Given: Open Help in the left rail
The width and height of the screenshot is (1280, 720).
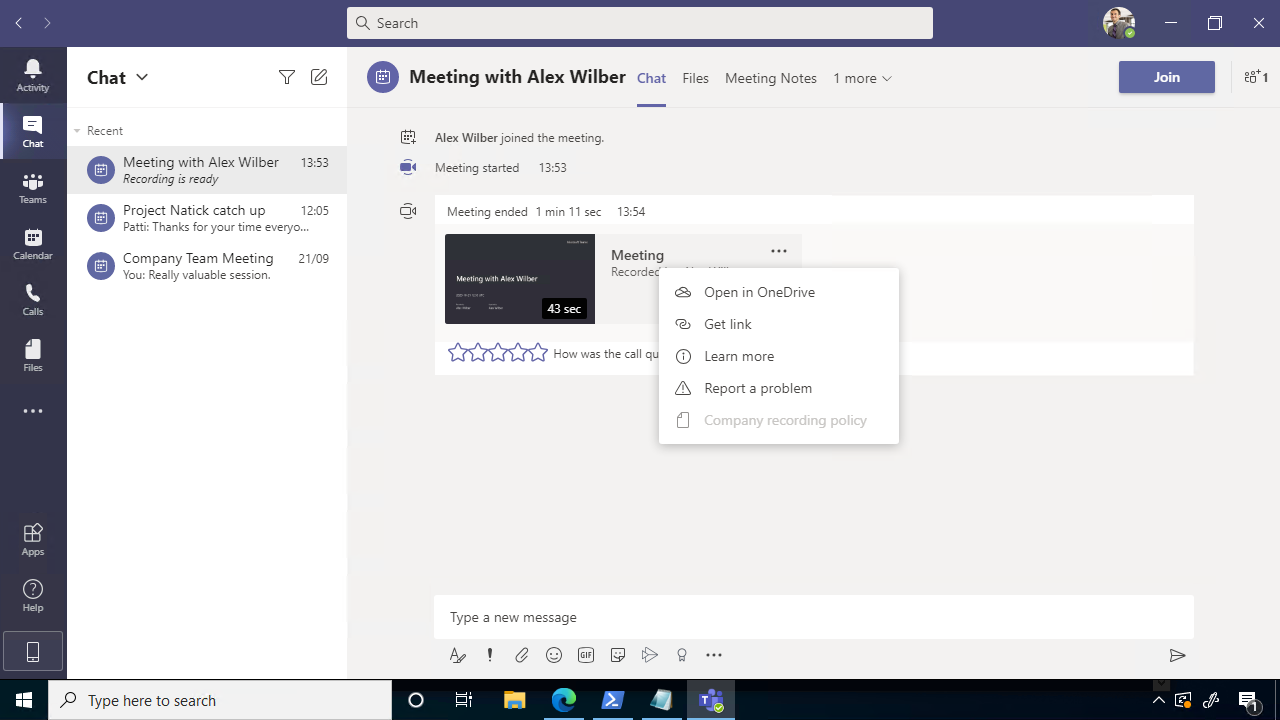Looking at the screenshot, I should 33,595.
